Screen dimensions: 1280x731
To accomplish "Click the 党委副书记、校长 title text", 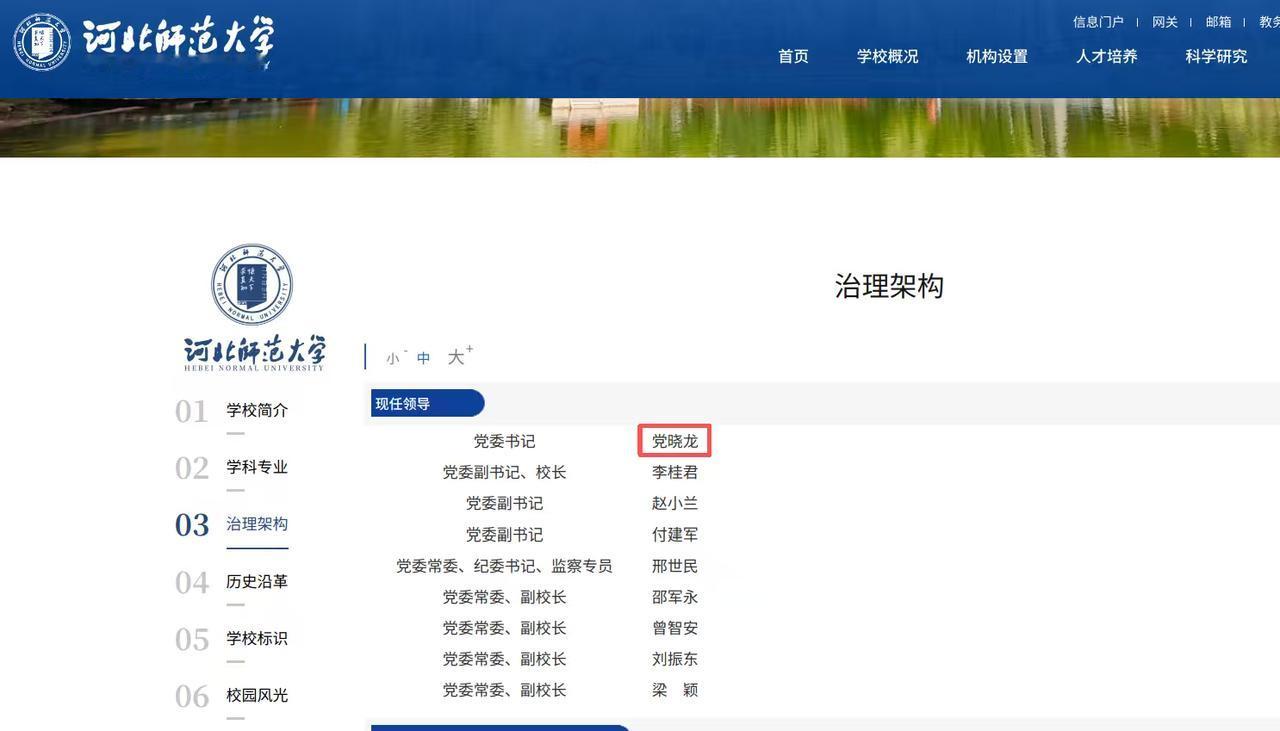I will point(504,472).
